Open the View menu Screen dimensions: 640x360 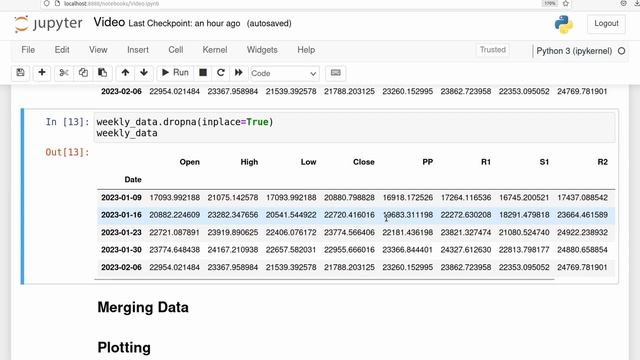coord(98,50)
